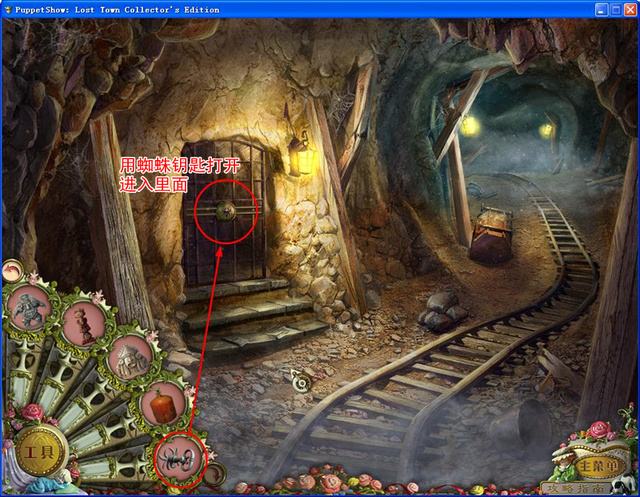Click the metal bucket lying on the ground
This screenshot has height=497, width=640.
(524, 426)
